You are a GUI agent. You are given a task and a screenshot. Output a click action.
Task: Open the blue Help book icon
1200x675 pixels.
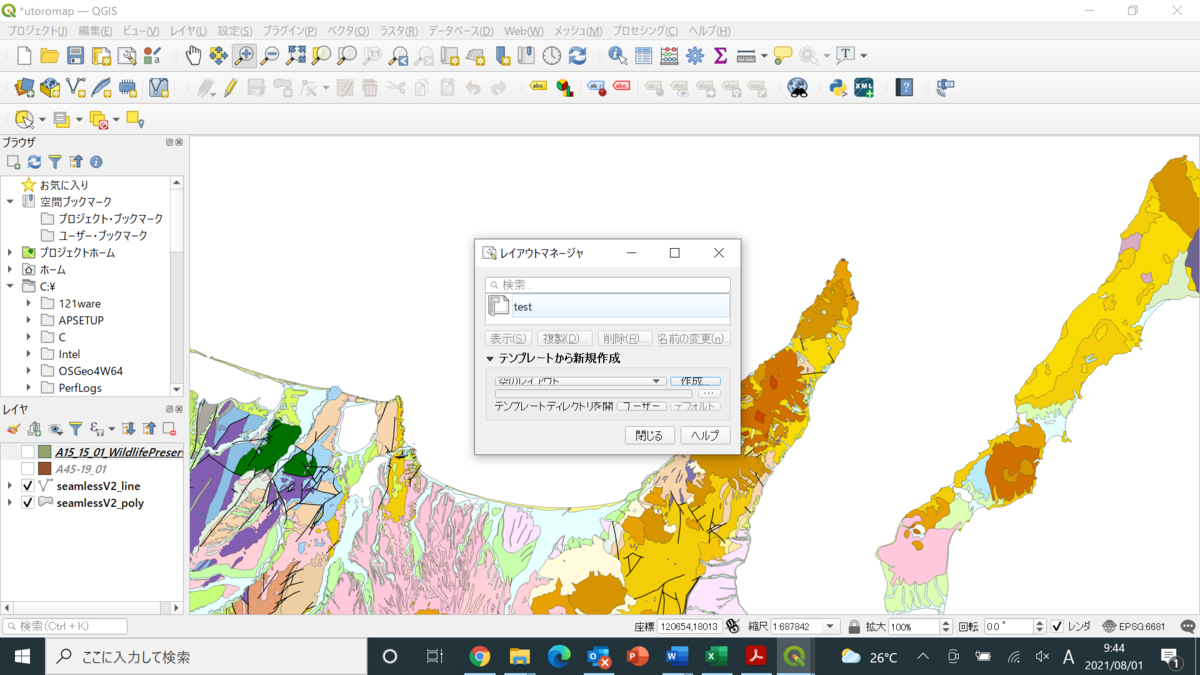tap(905, 88)
